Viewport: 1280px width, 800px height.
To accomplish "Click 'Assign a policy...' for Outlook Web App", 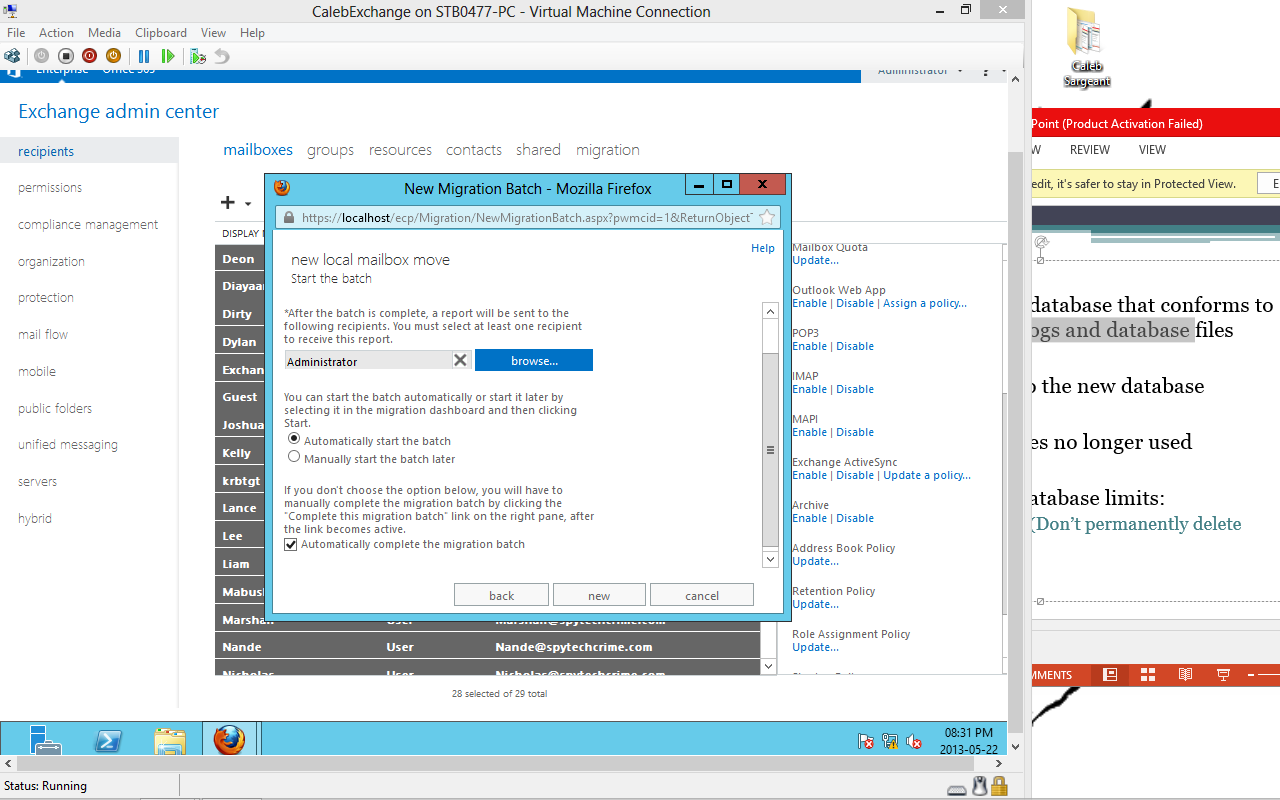I will click(x=924, y=303).
